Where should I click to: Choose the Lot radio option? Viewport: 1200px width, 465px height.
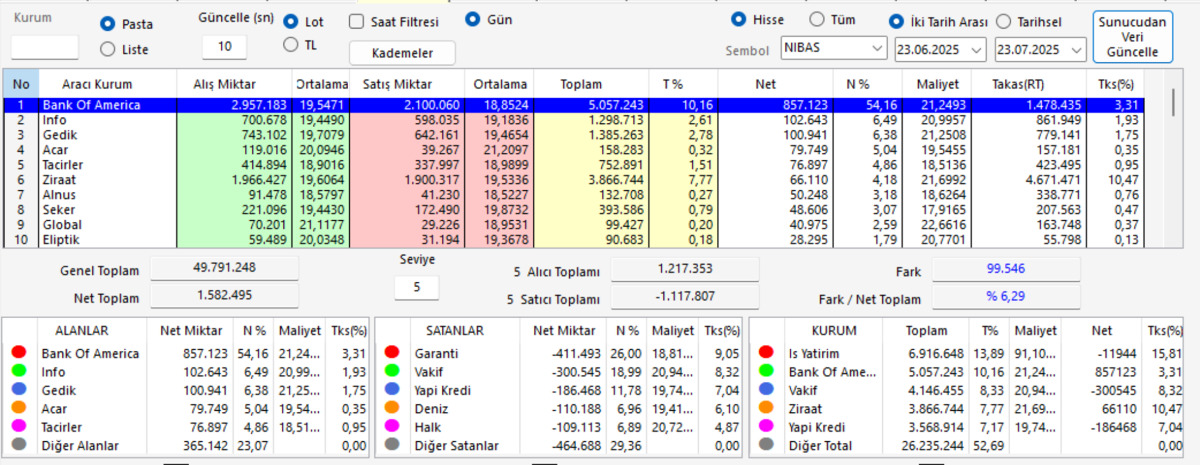pos(291,21)
